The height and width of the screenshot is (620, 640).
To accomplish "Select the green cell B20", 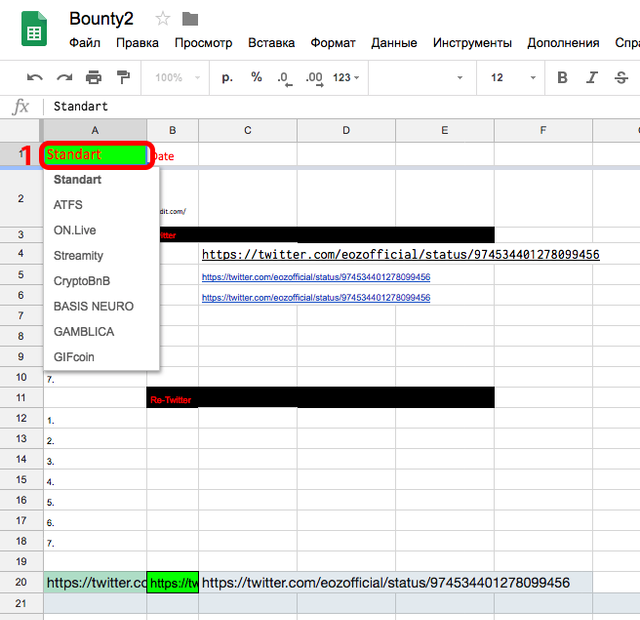I will [173, 582].
